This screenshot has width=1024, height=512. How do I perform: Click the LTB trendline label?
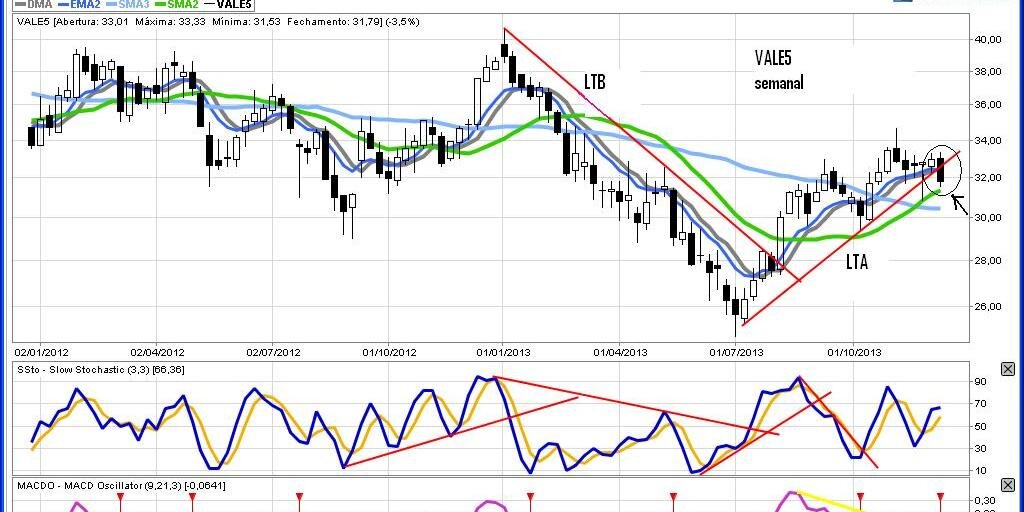[x=594, y=82]
